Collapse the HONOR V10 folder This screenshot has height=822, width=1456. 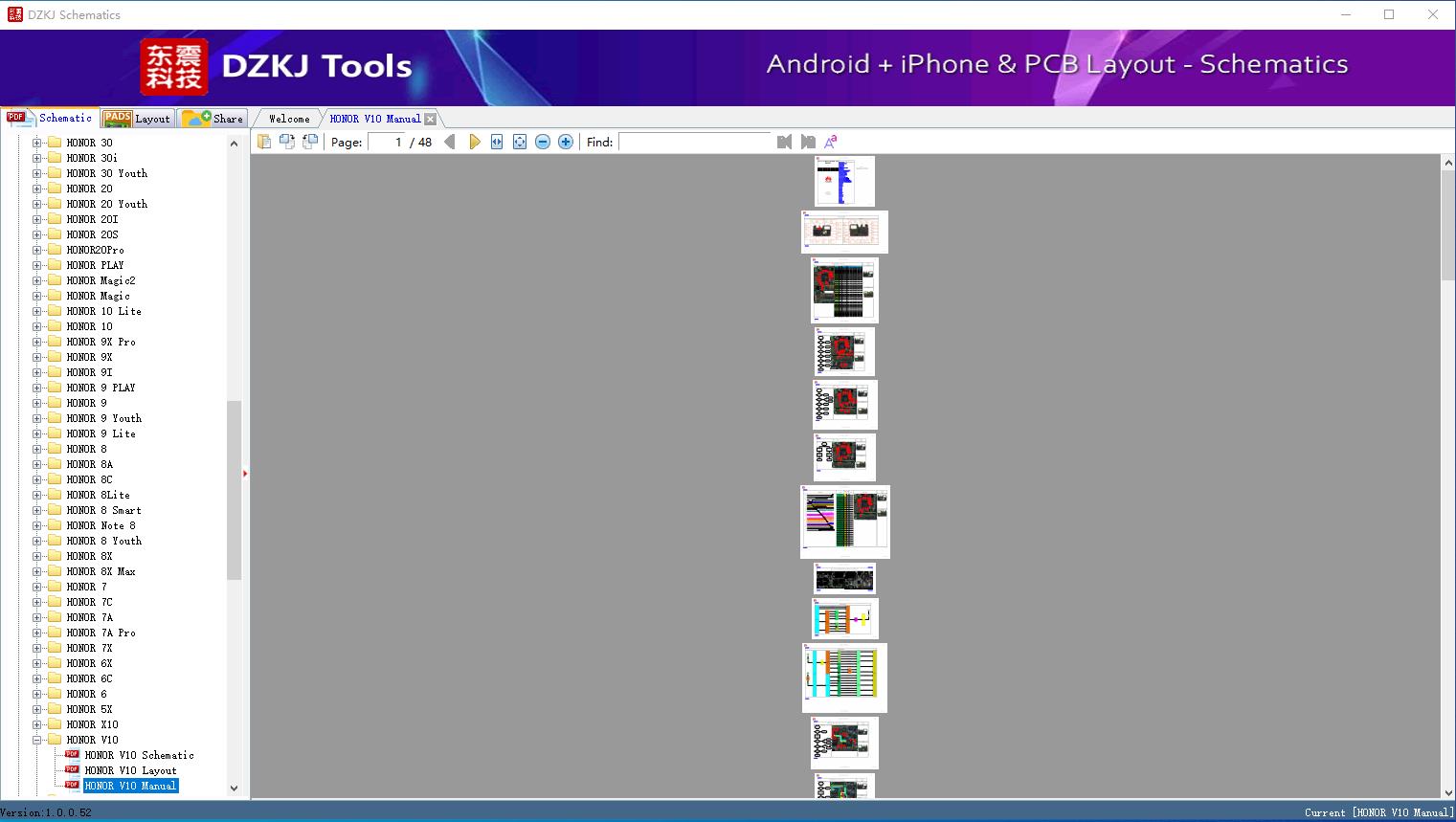point(37,740)
